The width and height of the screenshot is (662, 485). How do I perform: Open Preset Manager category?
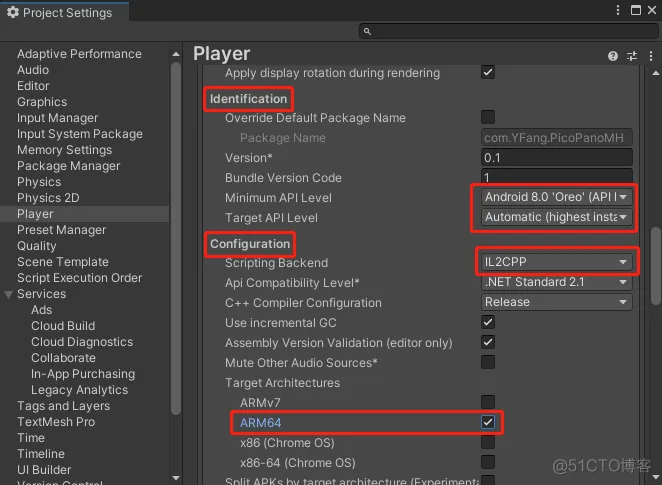pos(61,230)
